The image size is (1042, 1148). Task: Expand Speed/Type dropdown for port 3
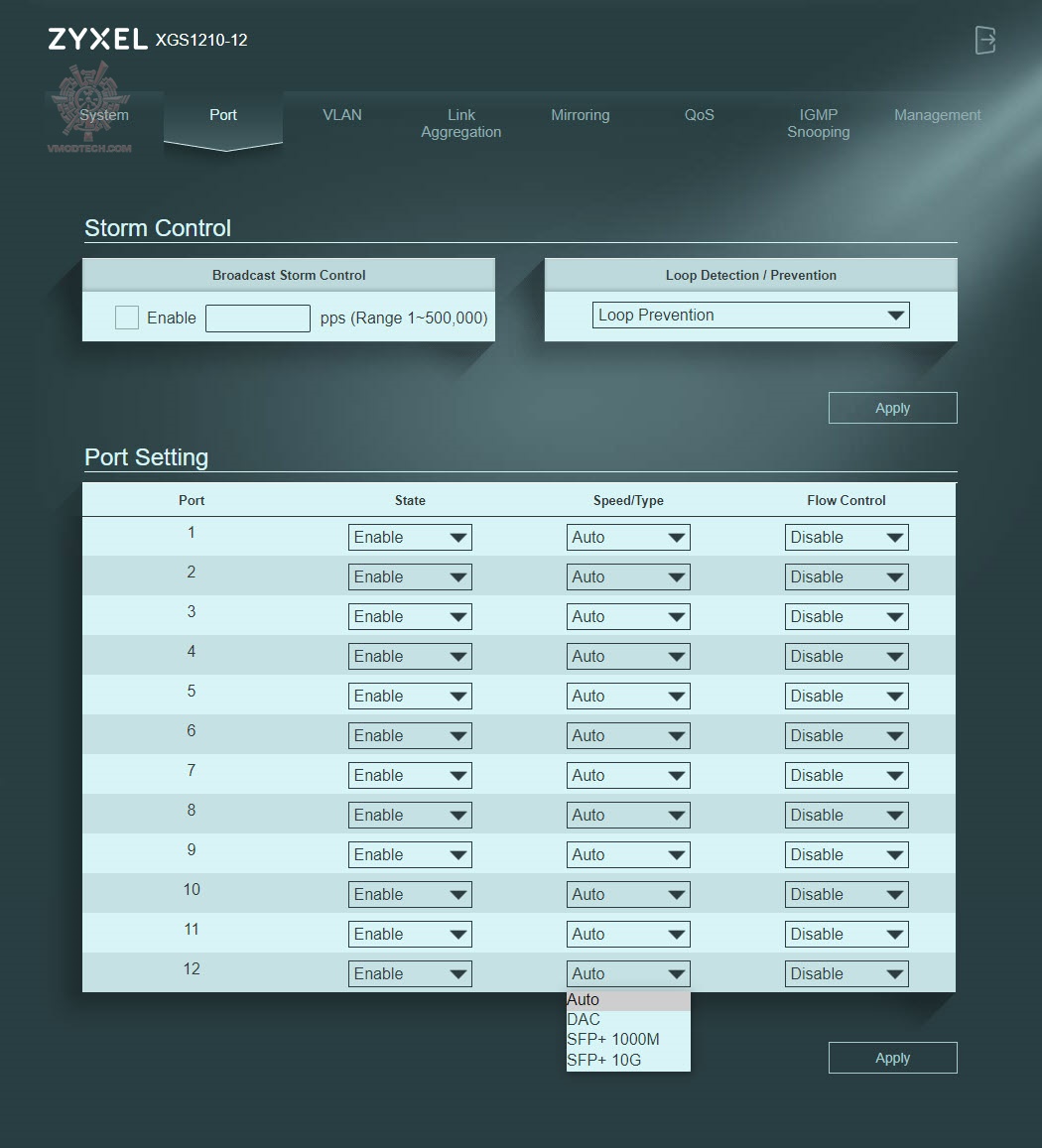(628, 616)
